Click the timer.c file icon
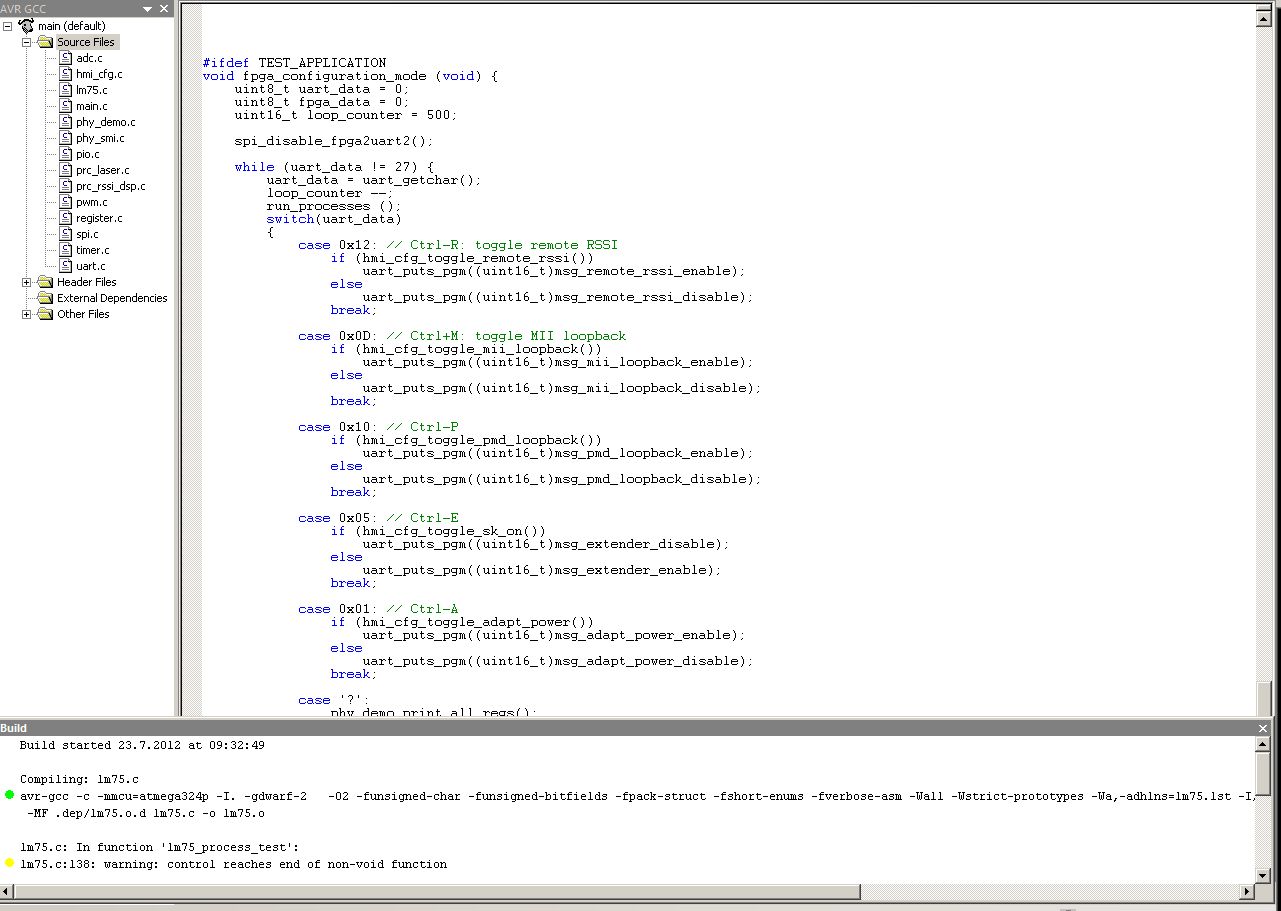 pos(66,250)
